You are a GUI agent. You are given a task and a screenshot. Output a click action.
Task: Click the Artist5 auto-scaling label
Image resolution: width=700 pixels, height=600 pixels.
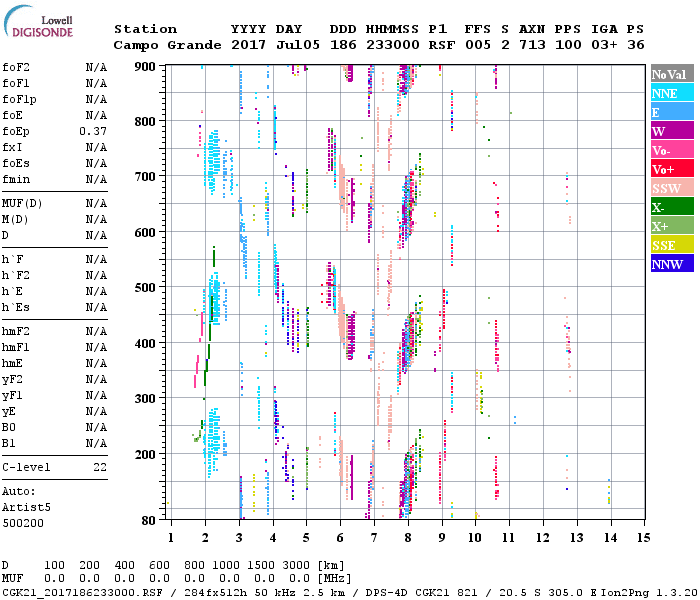[x=25, y=507]
